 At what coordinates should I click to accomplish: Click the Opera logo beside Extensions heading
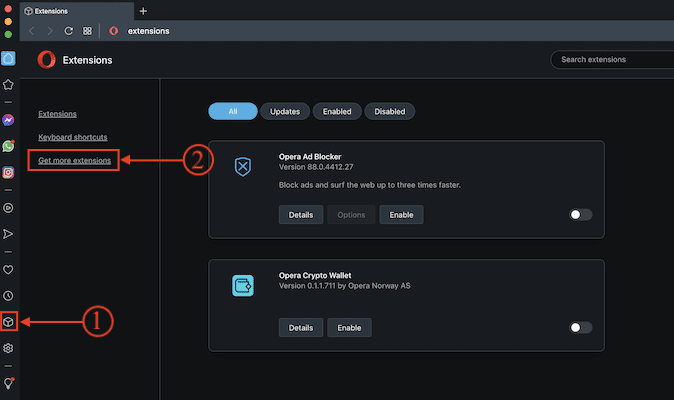pos(46,60)
